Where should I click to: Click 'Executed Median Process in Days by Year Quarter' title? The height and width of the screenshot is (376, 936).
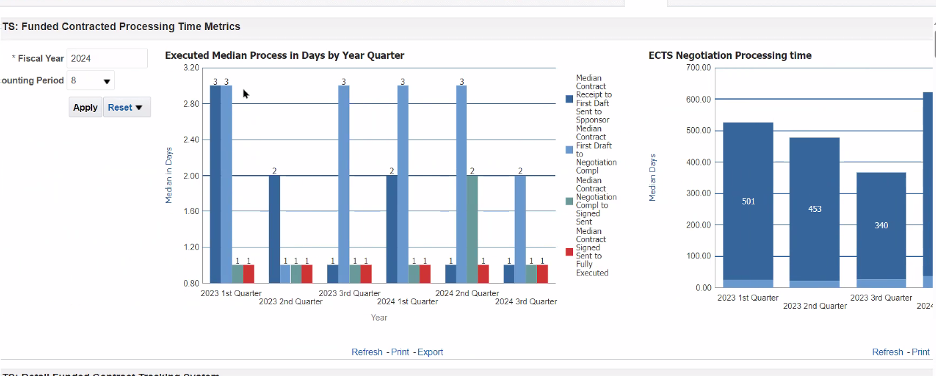pyautogui.click(x=285, y=56)
